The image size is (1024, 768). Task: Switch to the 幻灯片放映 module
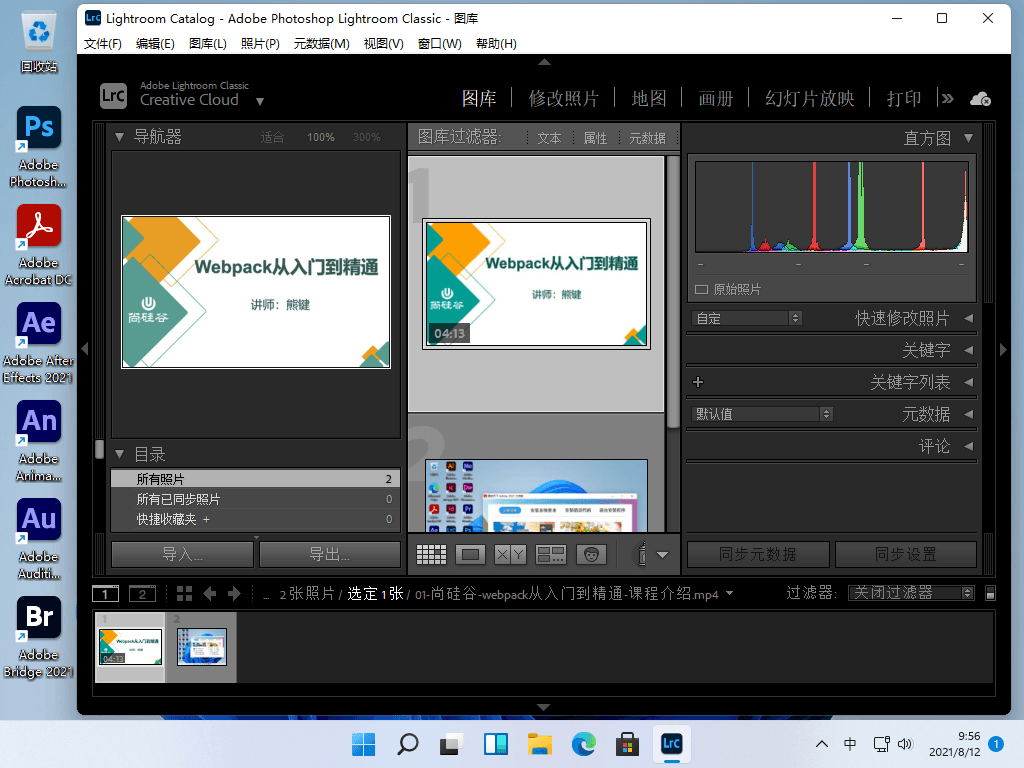[x=810, y=99]
